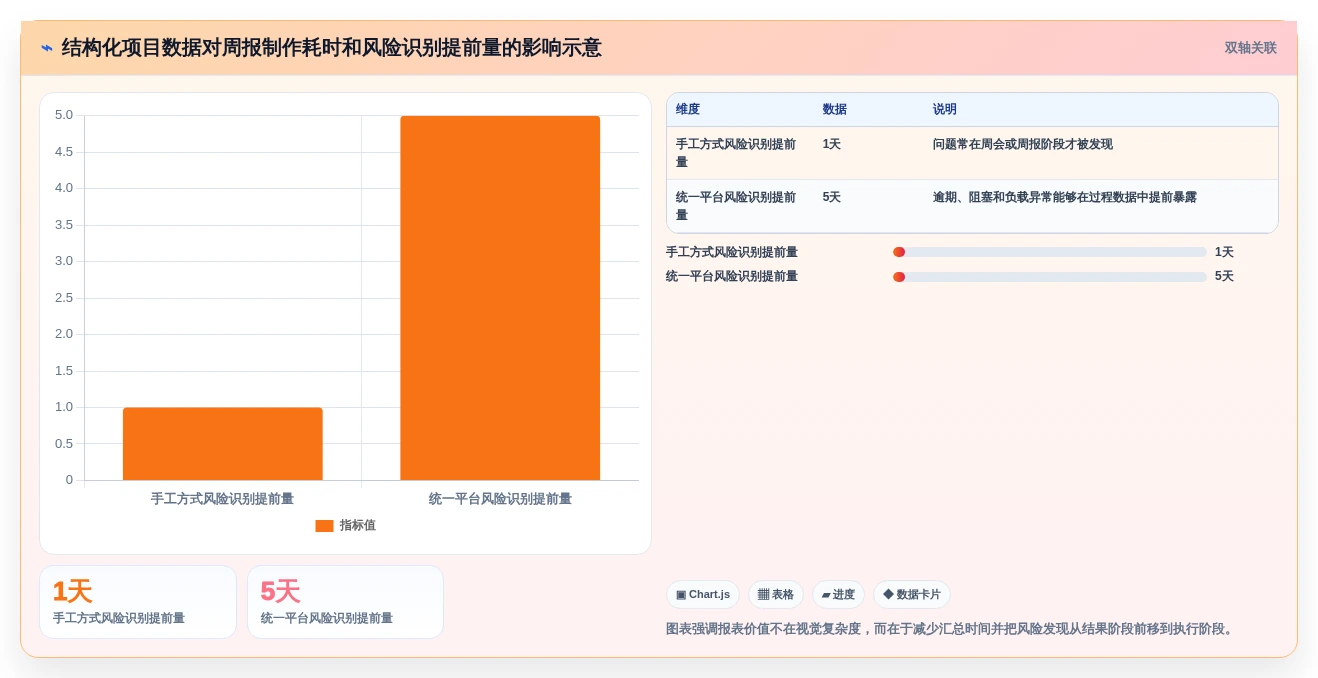Screen dimensions: 1318x678
Task: Click the chart title heading text
Action: [x=331, y=48]
